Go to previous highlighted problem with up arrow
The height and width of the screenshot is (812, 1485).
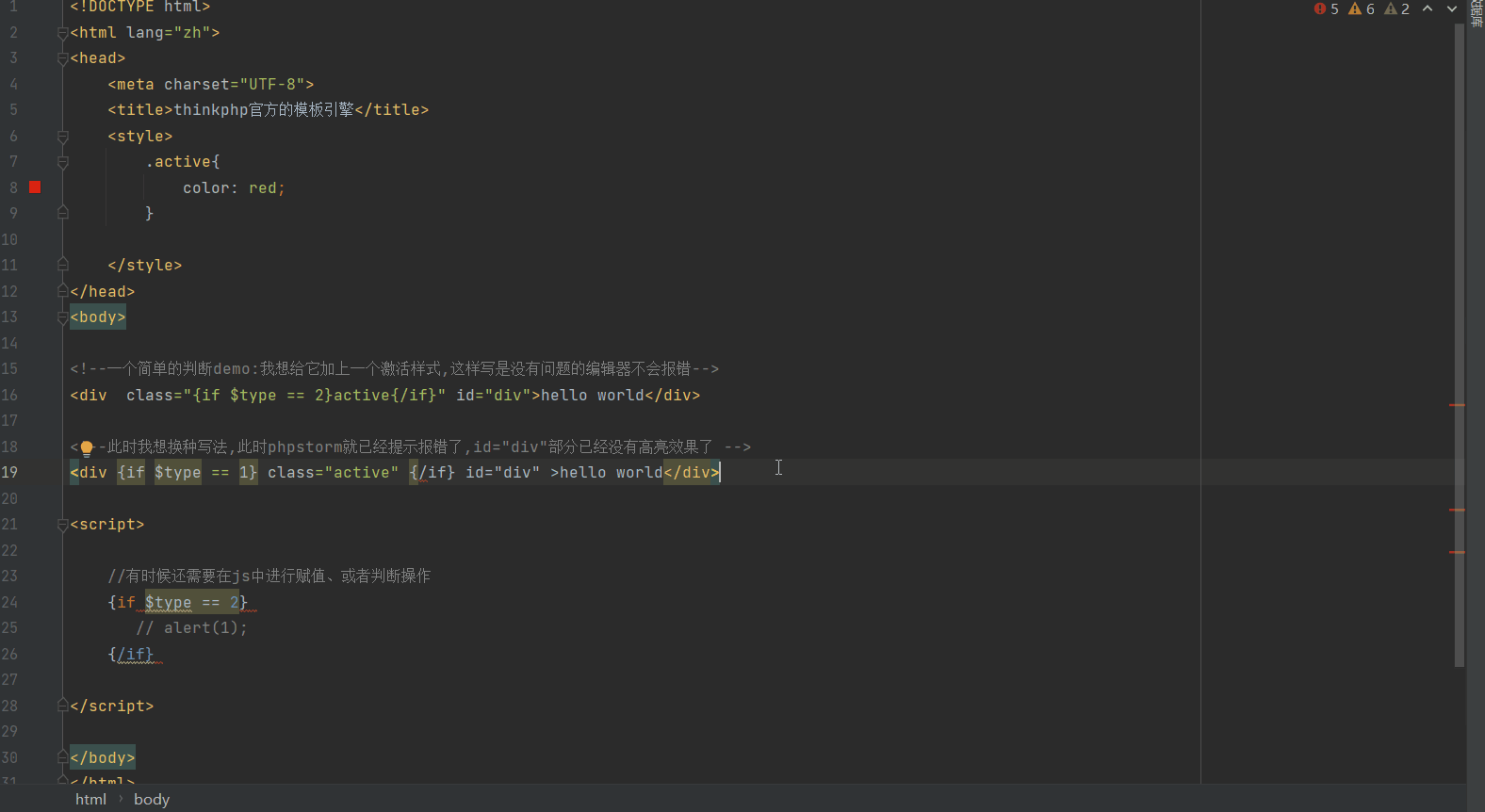pyautogui.click(x=1428, y=8)
